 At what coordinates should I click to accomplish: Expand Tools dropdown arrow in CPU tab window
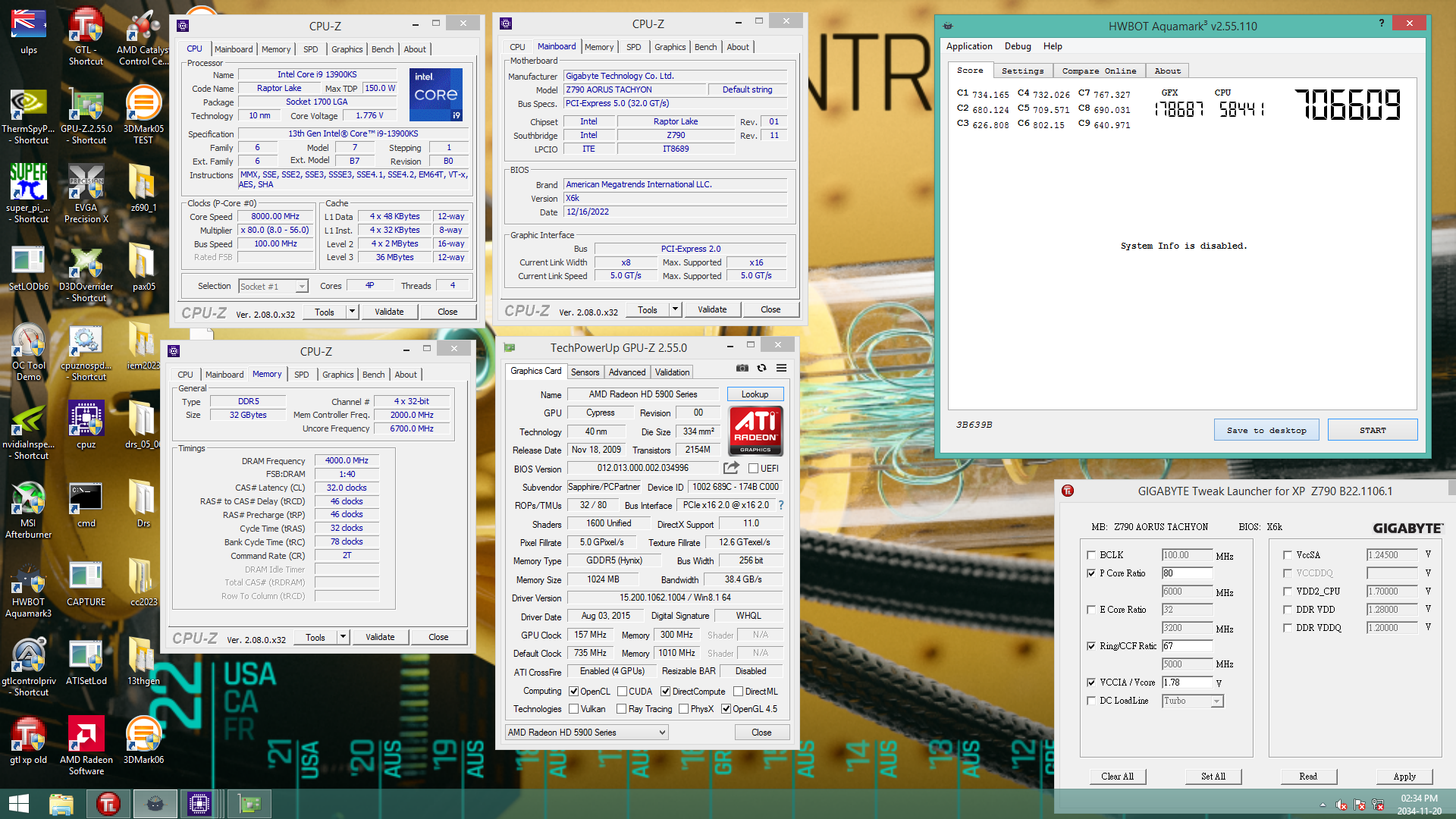click(352, 312)
